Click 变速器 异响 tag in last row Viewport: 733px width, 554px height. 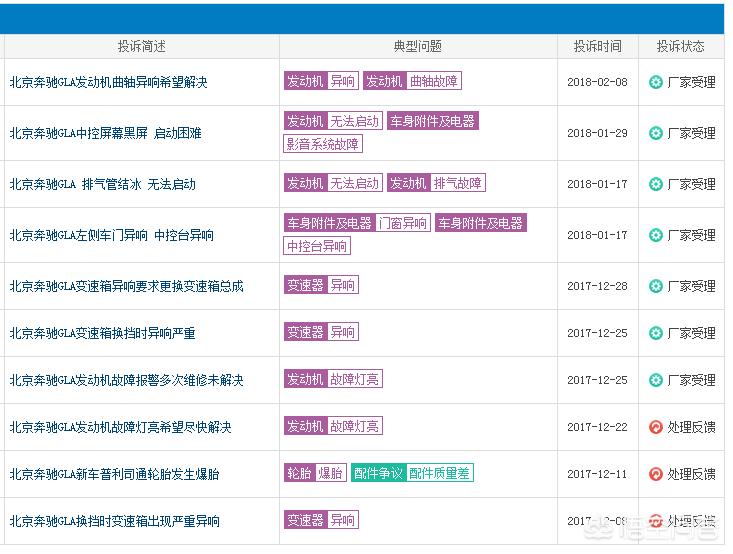pos(321,520)
